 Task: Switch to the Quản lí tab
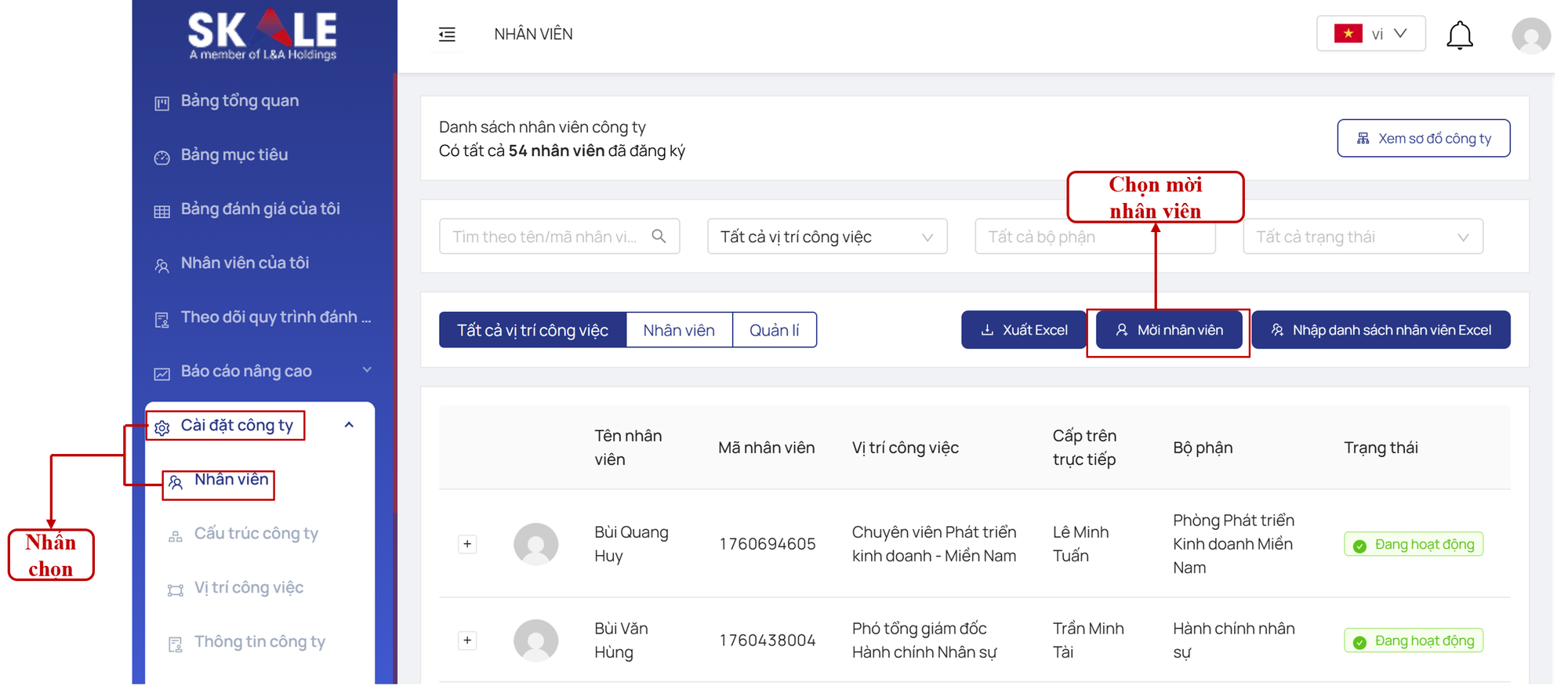pyautogui.click(x=774, y=330)
